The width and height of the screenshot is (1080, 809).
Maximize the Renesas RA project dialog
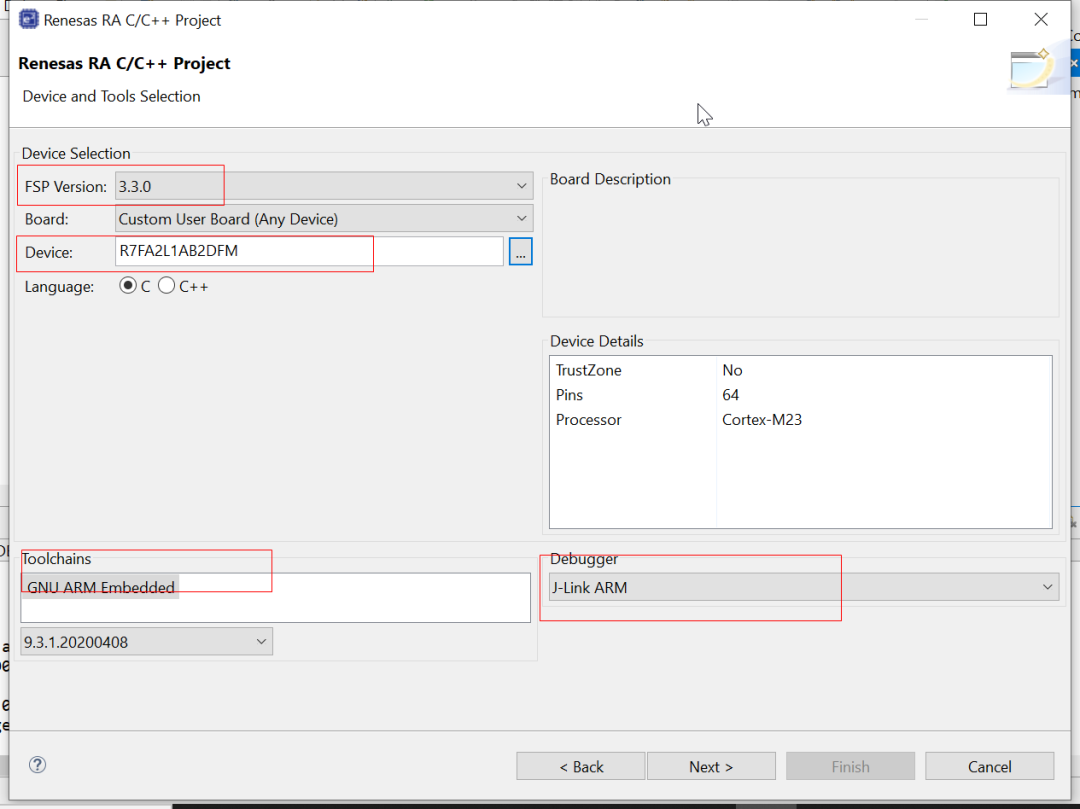980,20
